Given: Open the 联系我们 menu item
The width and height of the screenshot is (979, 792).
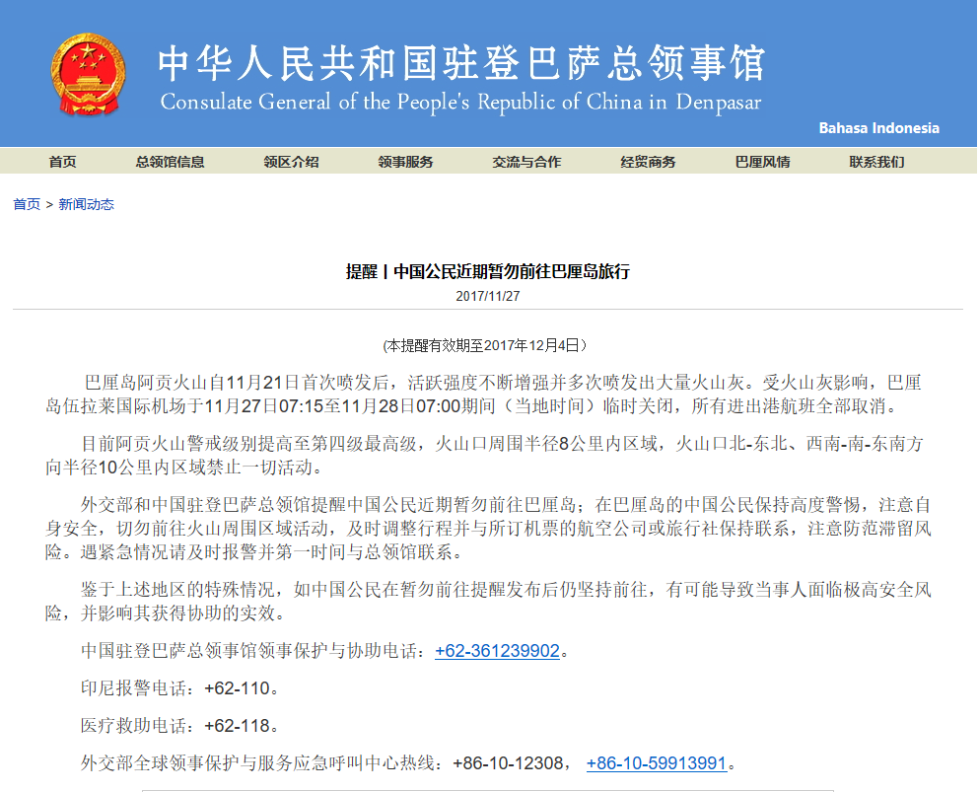Looking at the screenshot, I should (877, 162).
